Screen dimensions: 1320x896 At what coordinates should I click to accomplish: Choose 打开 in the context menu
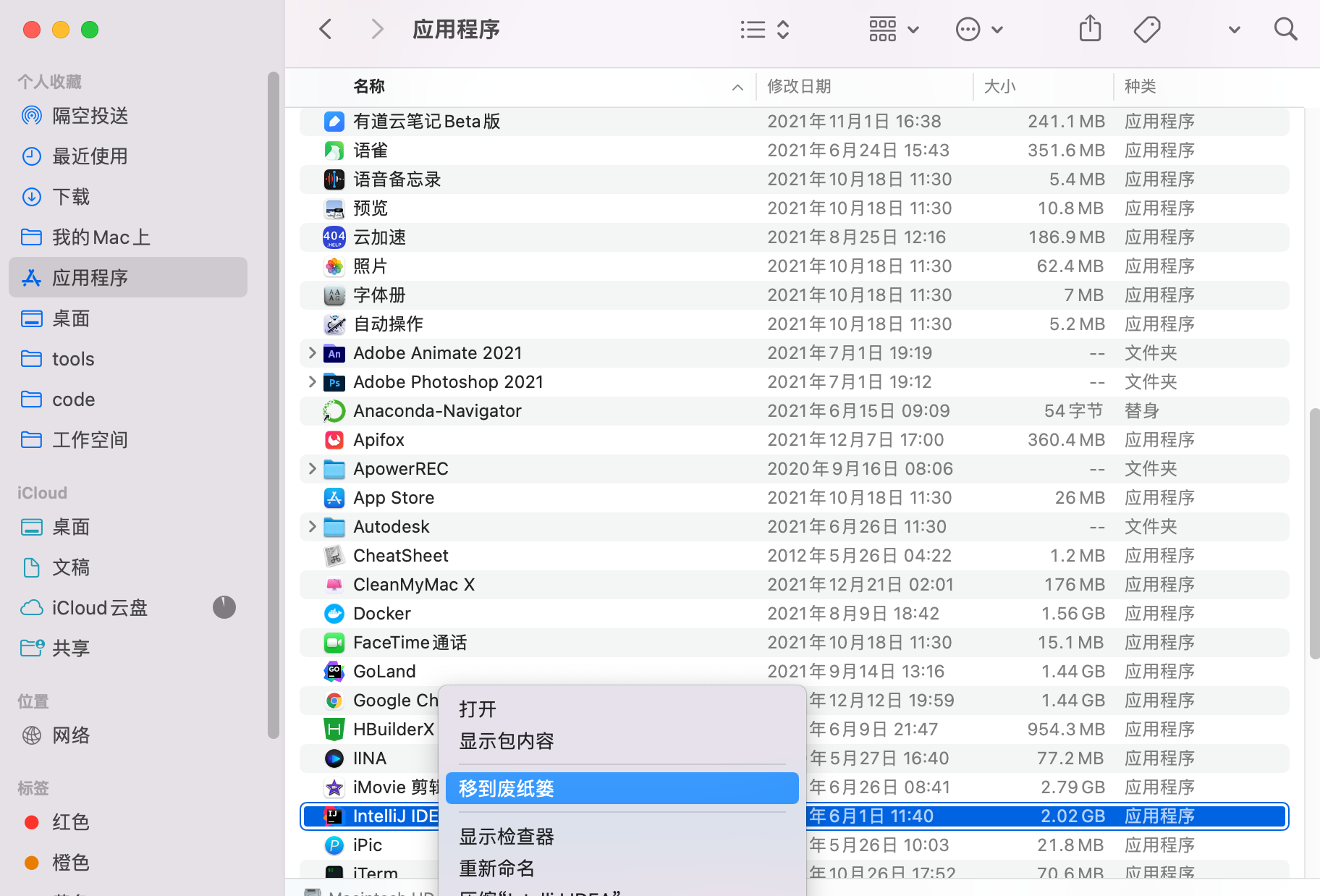[x=622, y=709]
